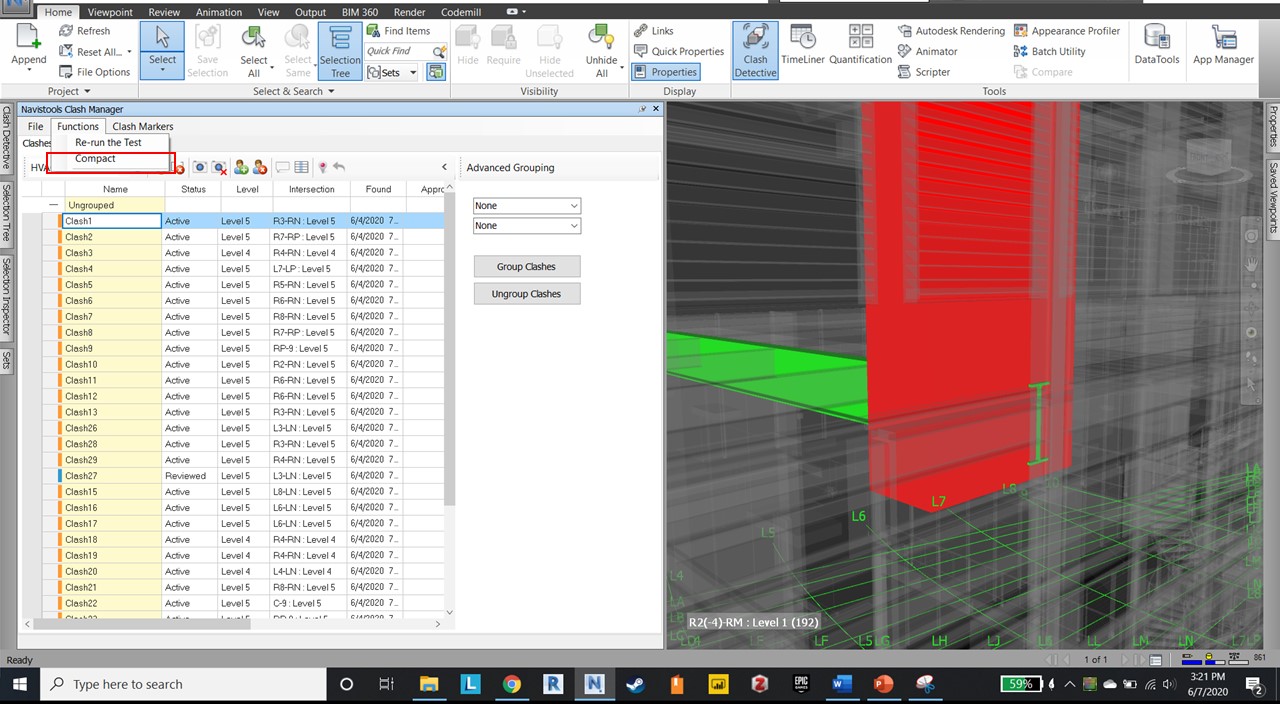Open the first None grouping dropdown
The height and width of the screenshot is (720, 1280).
pos(526,205)
